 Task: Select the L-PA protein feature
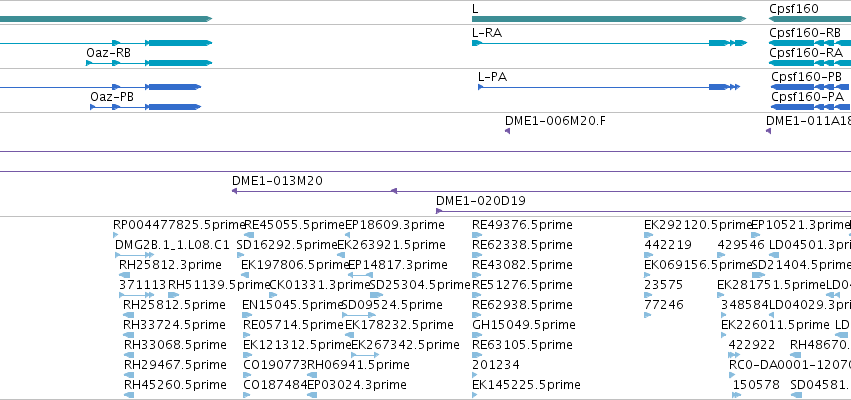609,87
